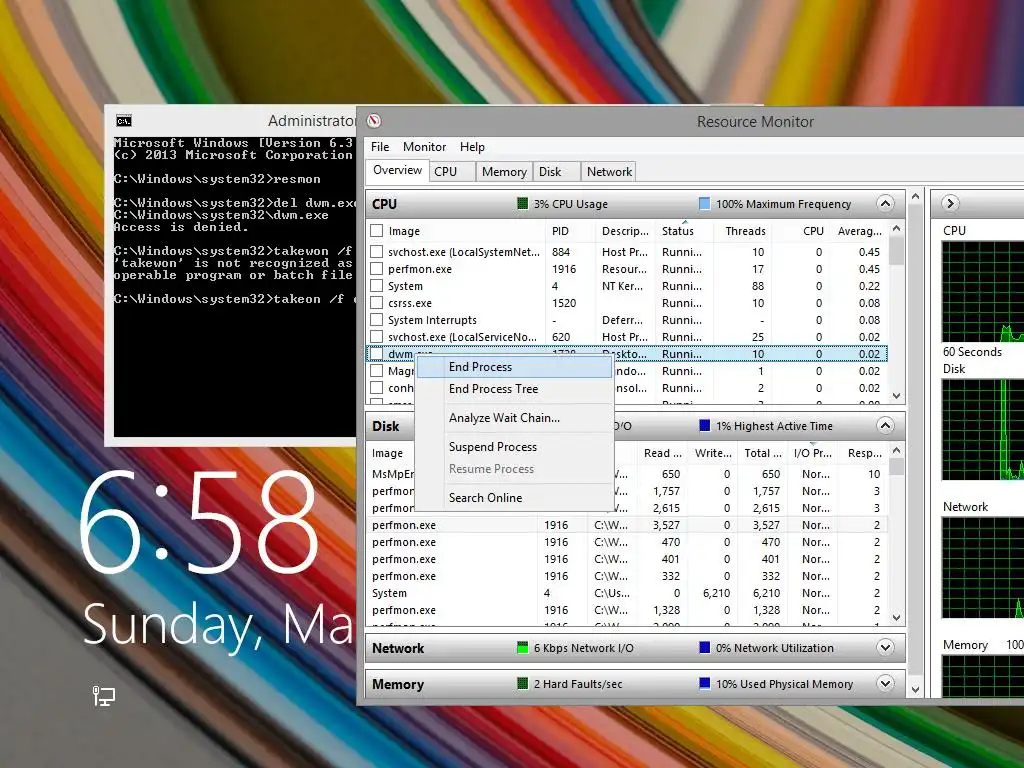The height and width of the screenshot is (768, 1024).
Task: Click CPU list scrollbar down arrow
Action: [896, 396]
